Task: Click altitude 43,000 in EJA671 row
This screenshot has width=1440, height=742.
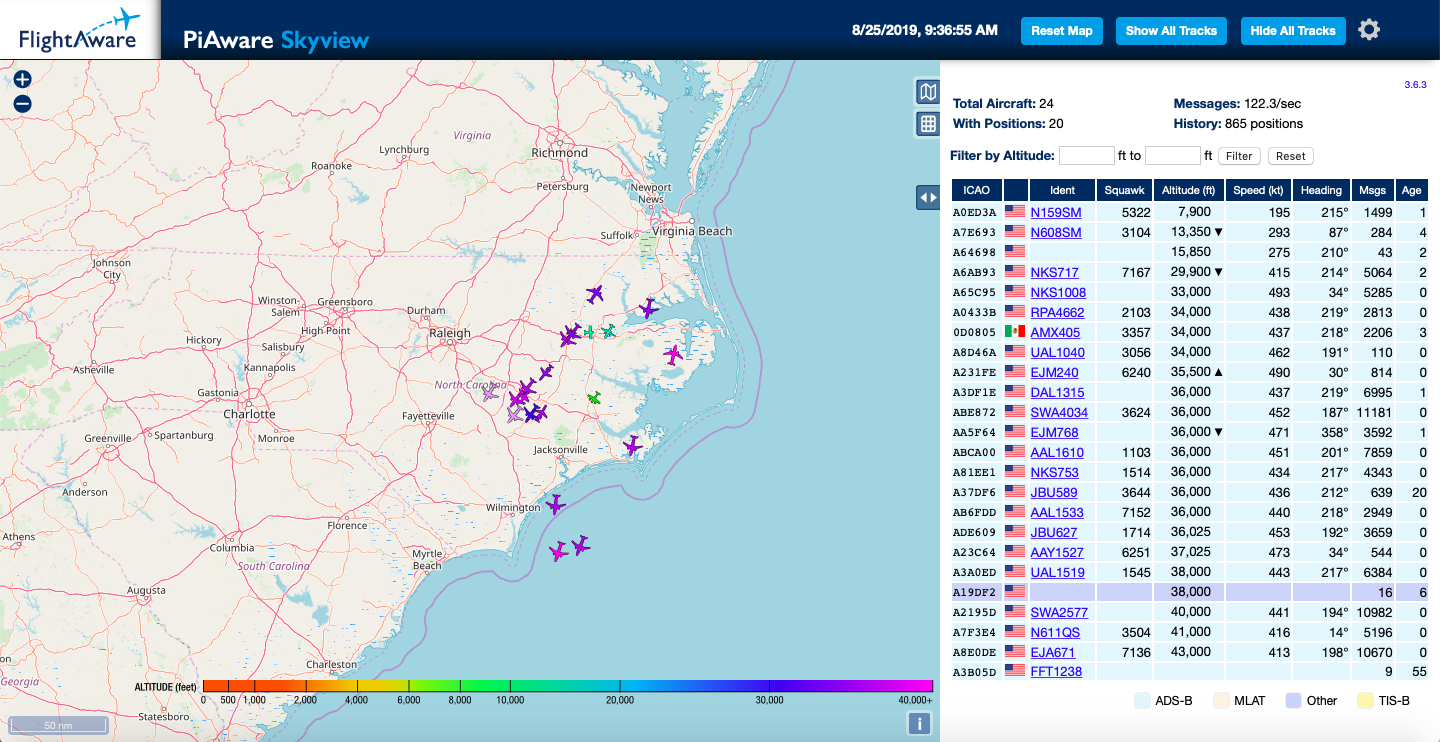Action: pyautogui.click(x=1191, y=652)
